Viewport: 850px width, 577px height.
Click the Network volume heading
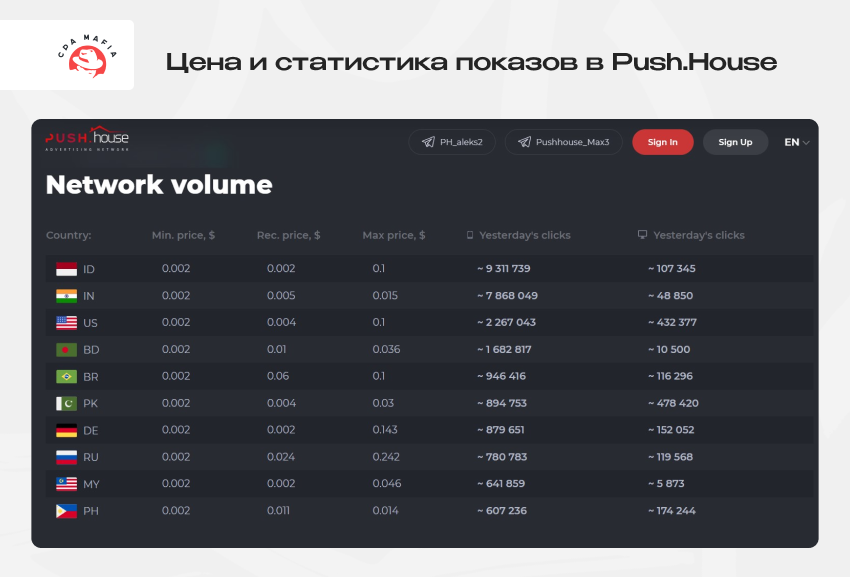159,184
